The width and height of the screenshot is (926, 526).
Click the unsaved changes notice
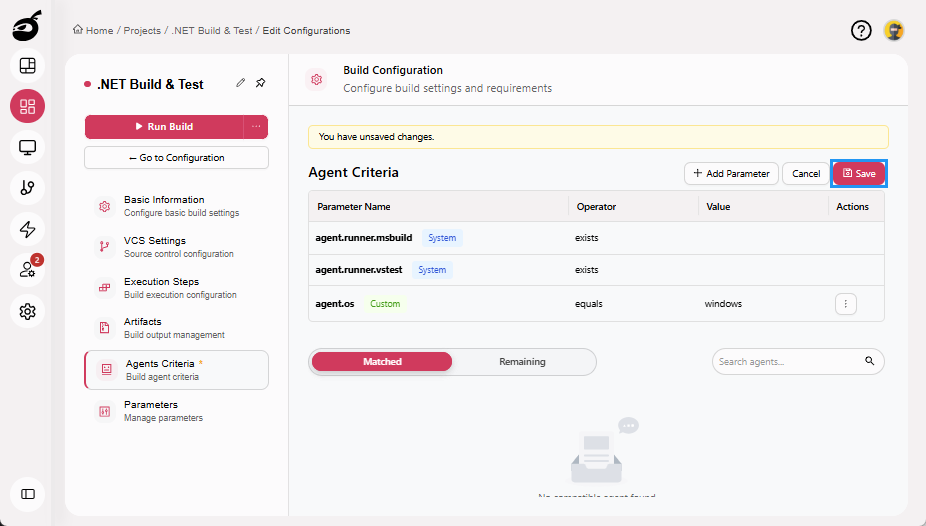click(x=598, y=137)
